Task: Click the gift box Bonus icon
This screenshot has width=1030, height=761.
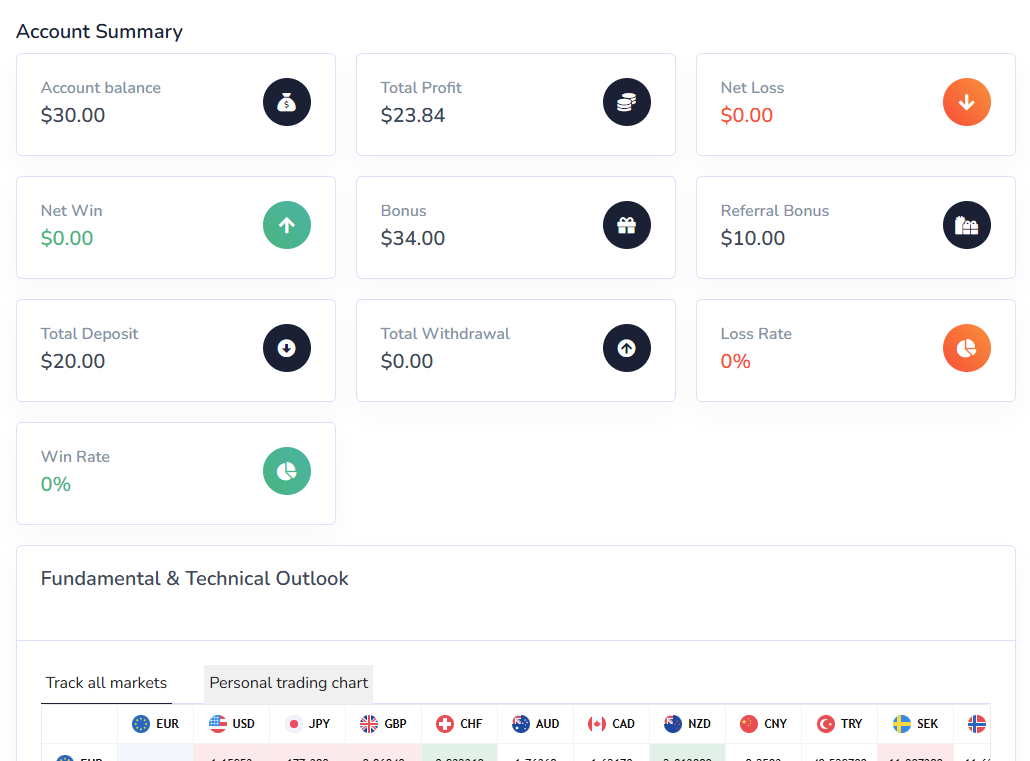Action: tap(627, 225)
